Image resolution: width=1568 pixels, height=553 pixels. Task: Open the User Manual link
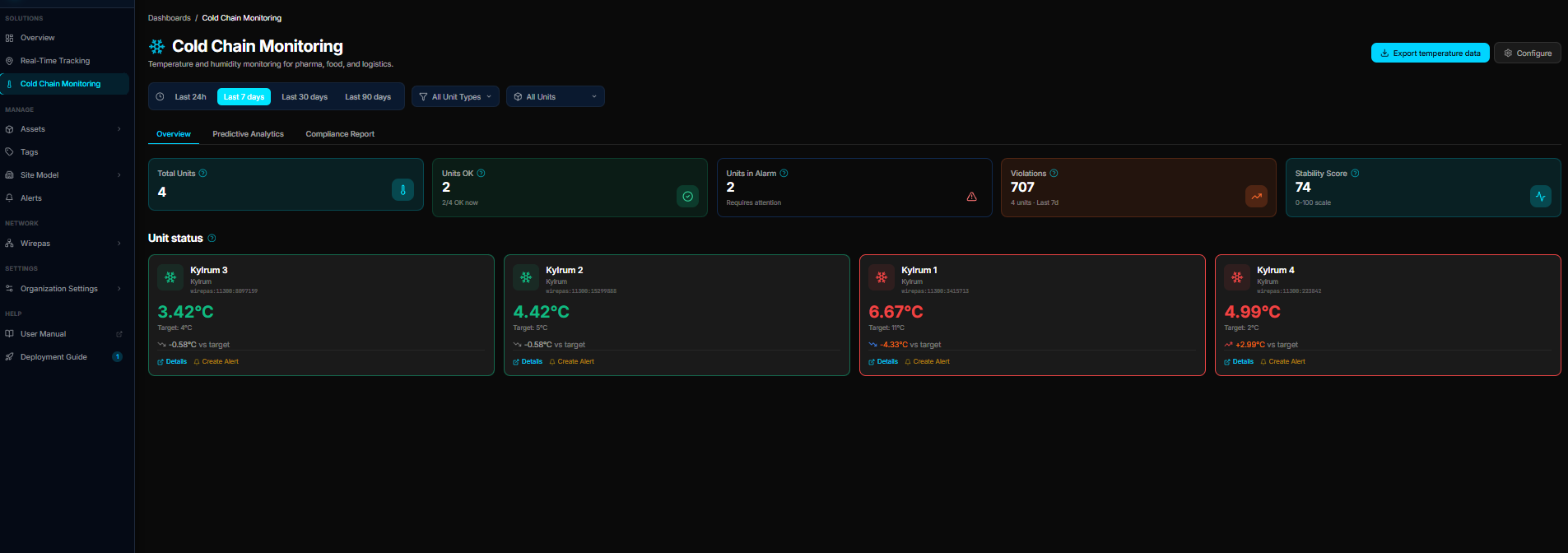[43, 334]
